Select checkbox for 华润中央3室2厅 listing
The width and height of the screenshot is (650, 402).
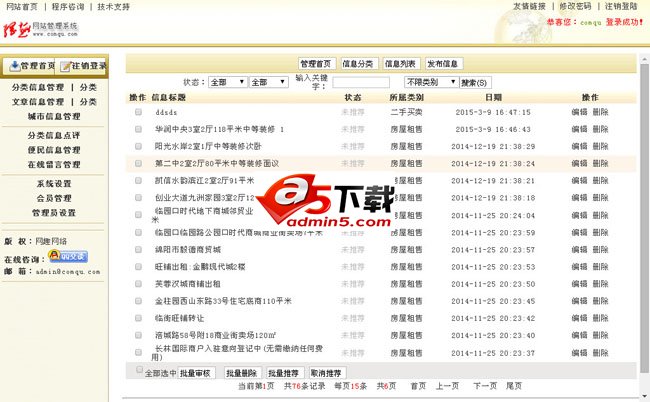click(138, 129)
